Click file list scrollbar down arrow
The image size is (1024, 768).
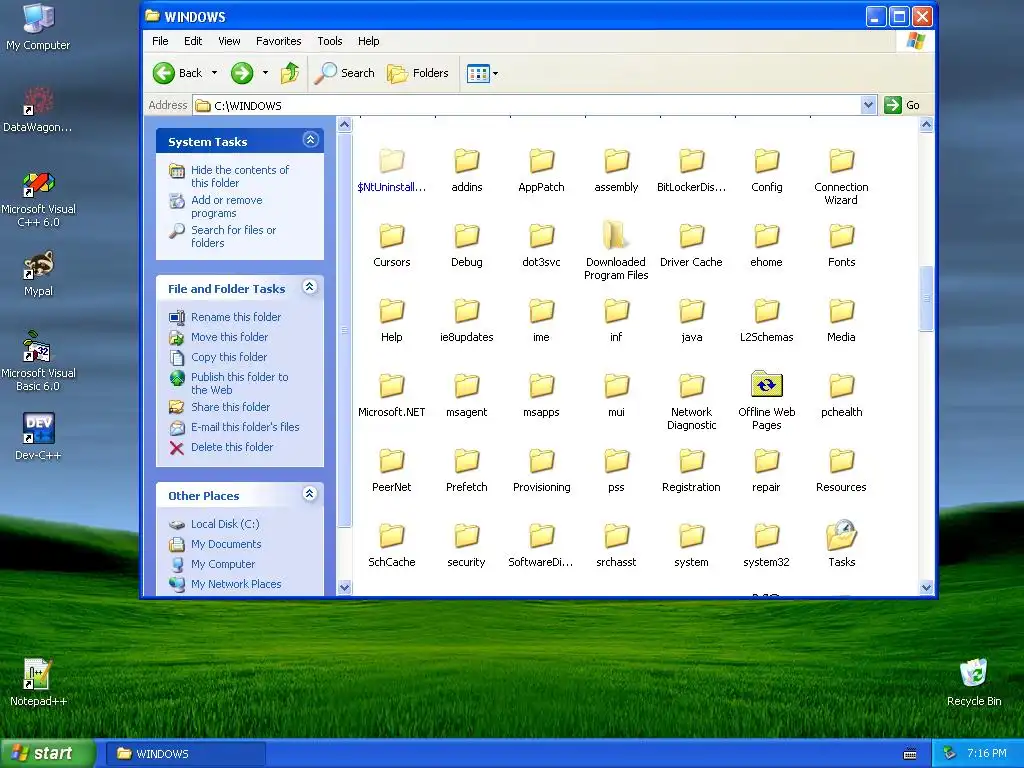pos(926,587)
